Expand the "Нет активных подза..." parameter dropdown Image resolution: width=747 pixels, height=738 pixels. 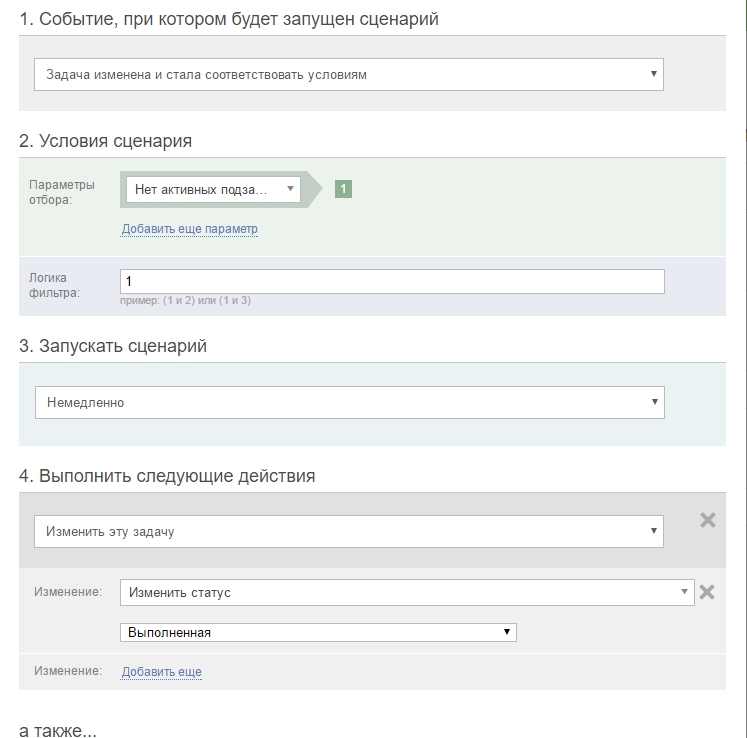(x=213, y=188)
